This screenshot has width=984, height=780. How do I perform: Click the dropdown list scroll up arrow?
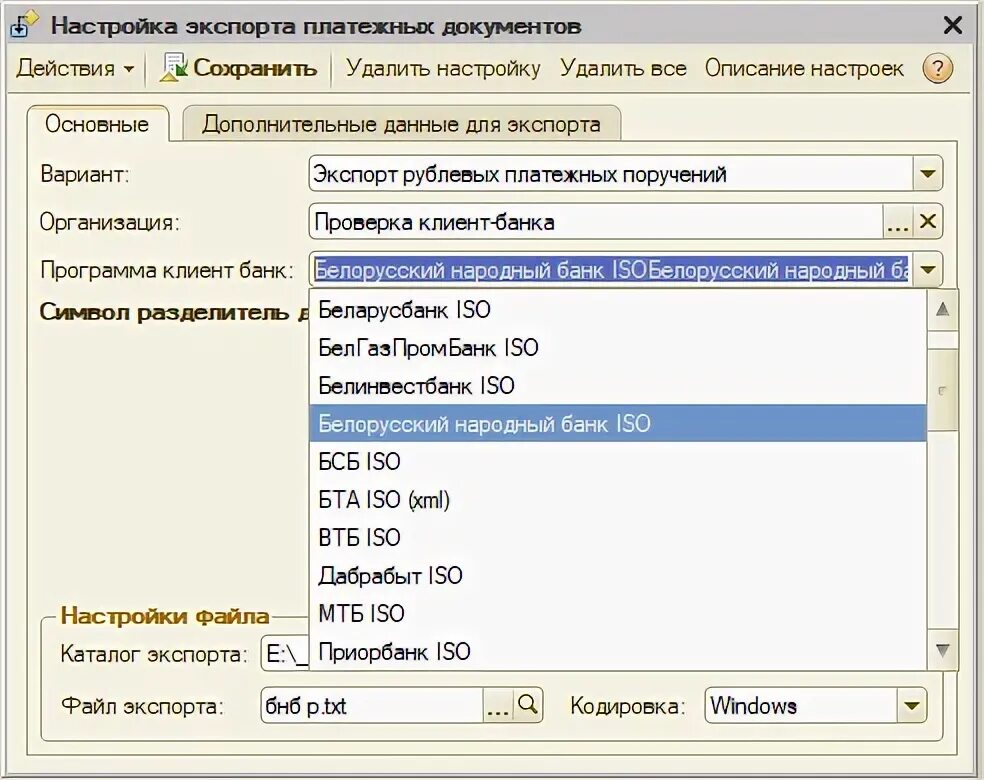[942, 309]
